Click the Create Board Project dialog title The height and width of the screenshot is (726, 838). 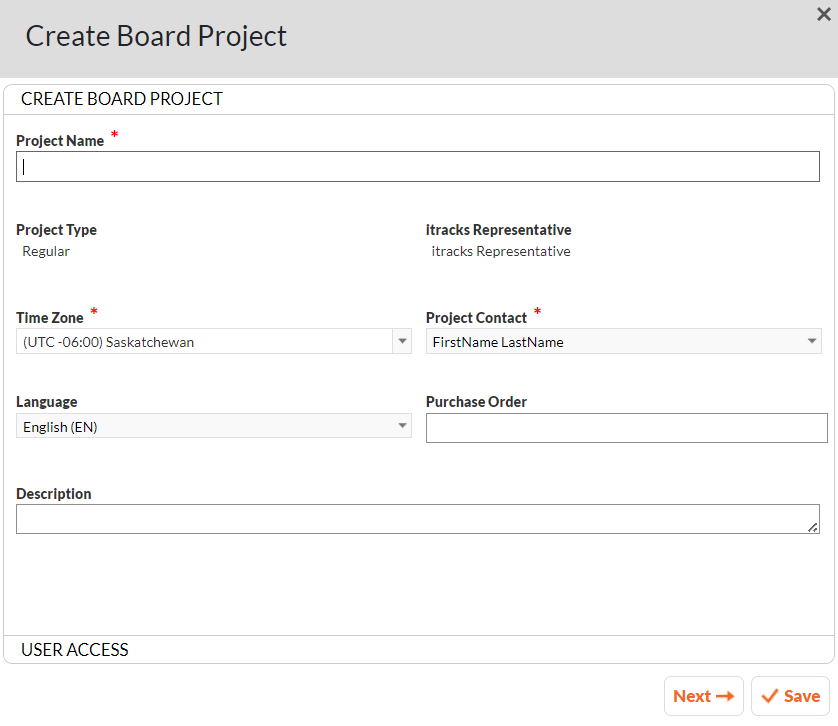pos(156,36)
